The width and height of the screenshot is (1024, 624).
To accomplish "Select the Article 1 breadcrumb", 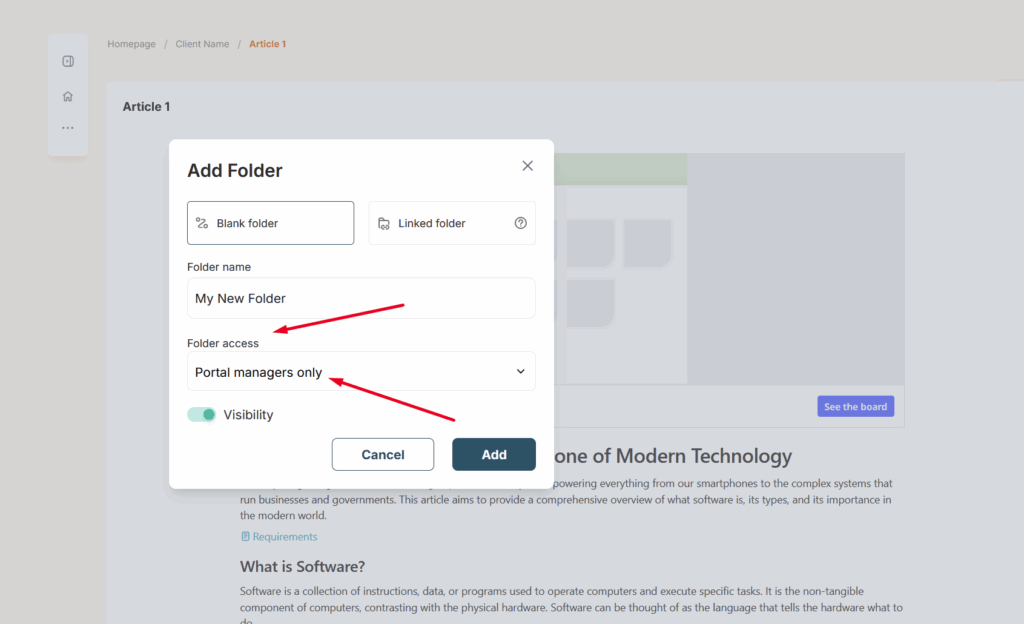I will (x=267, y=44).
